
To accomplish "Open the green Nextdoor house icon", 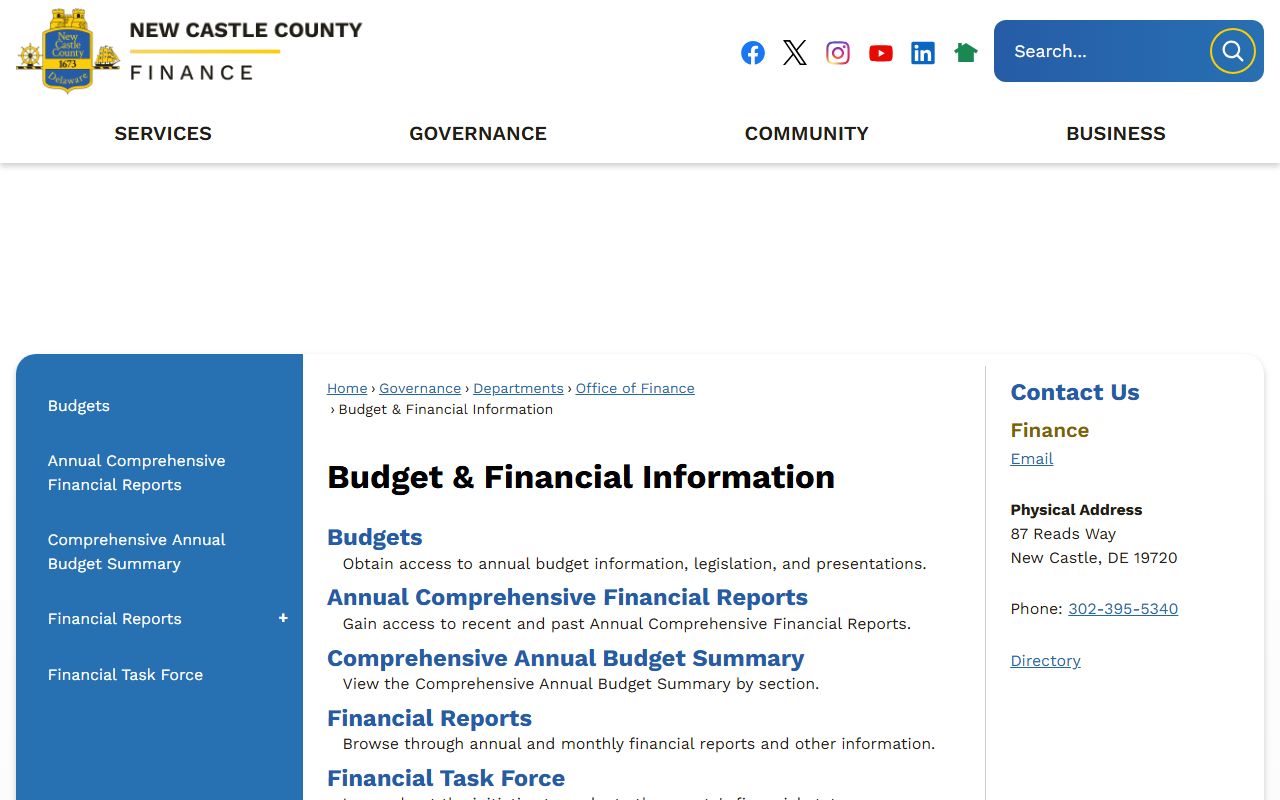I will point(966,52).
